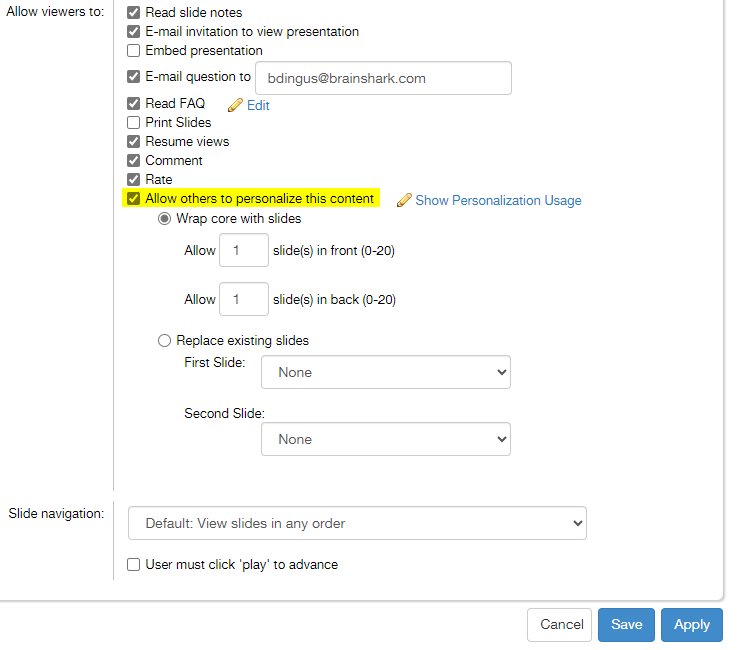738x650 pixels.
Task: Click the pencil icon next to Edit
Action: pyautogui.click(x=235, y=105)
